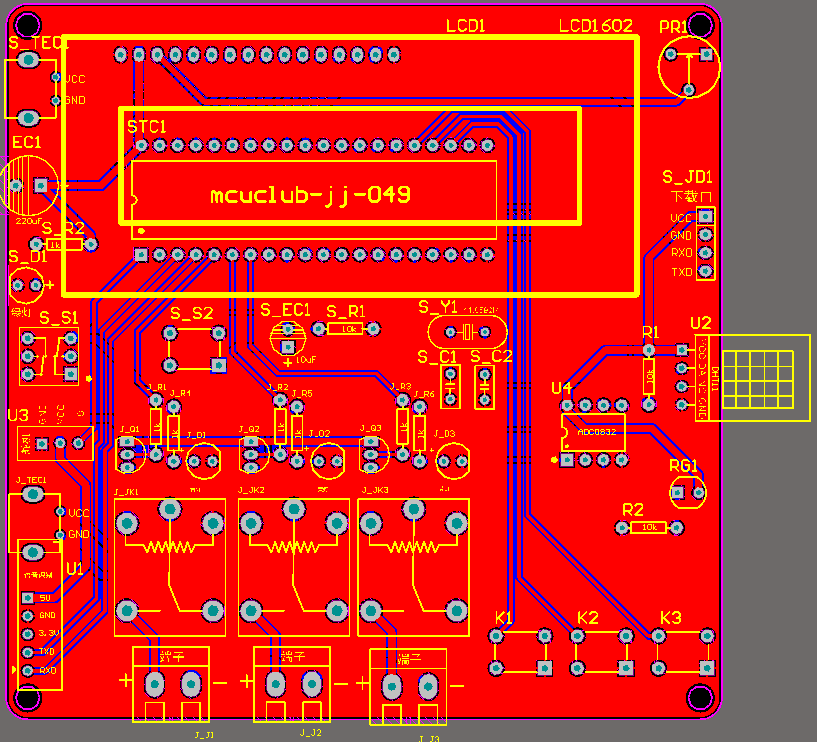The image size is (817, 742).
Task: Click the K1 button designator
Action: coord(503,618)
